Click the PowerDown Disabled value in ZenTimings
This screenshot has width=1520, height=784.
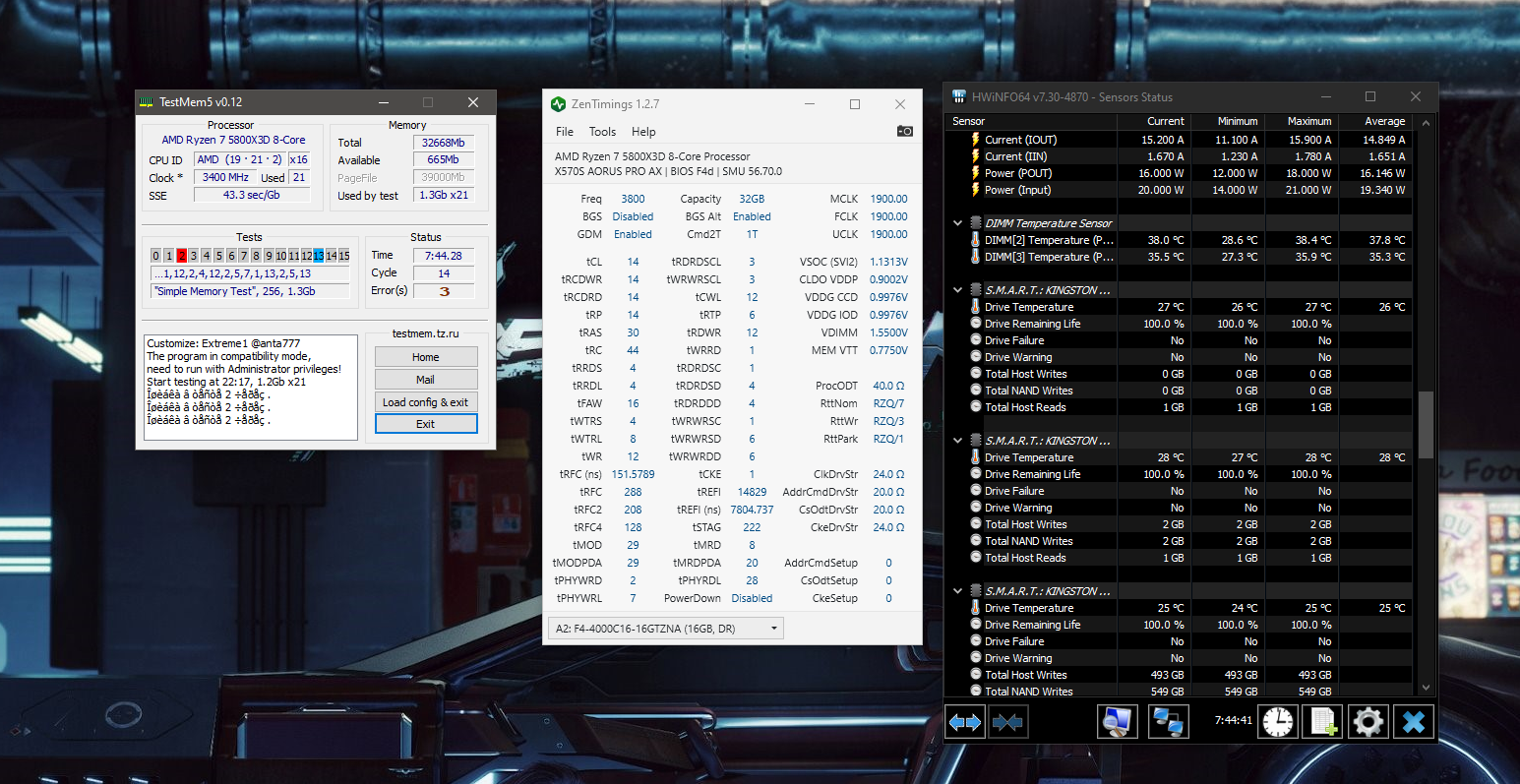(x=752, y=598)
